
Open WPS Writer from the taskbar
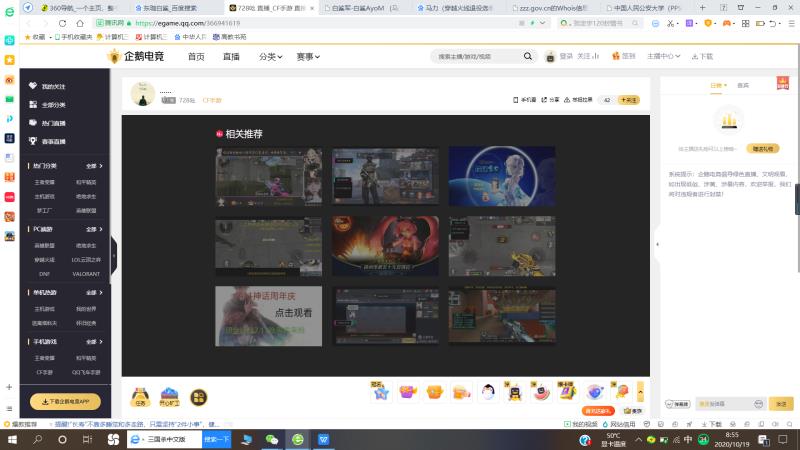(323, 439)
